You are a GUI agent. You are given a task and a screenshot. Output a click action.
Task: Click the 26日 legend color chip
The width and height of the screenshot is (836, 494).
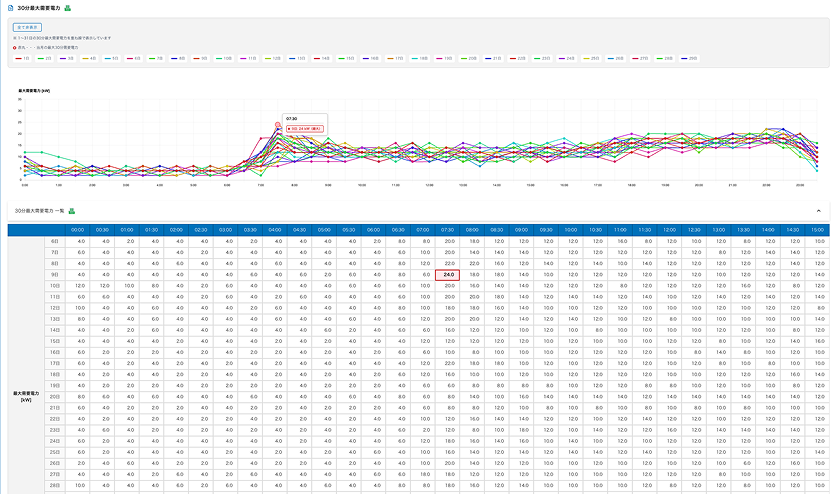click(614, 59)
